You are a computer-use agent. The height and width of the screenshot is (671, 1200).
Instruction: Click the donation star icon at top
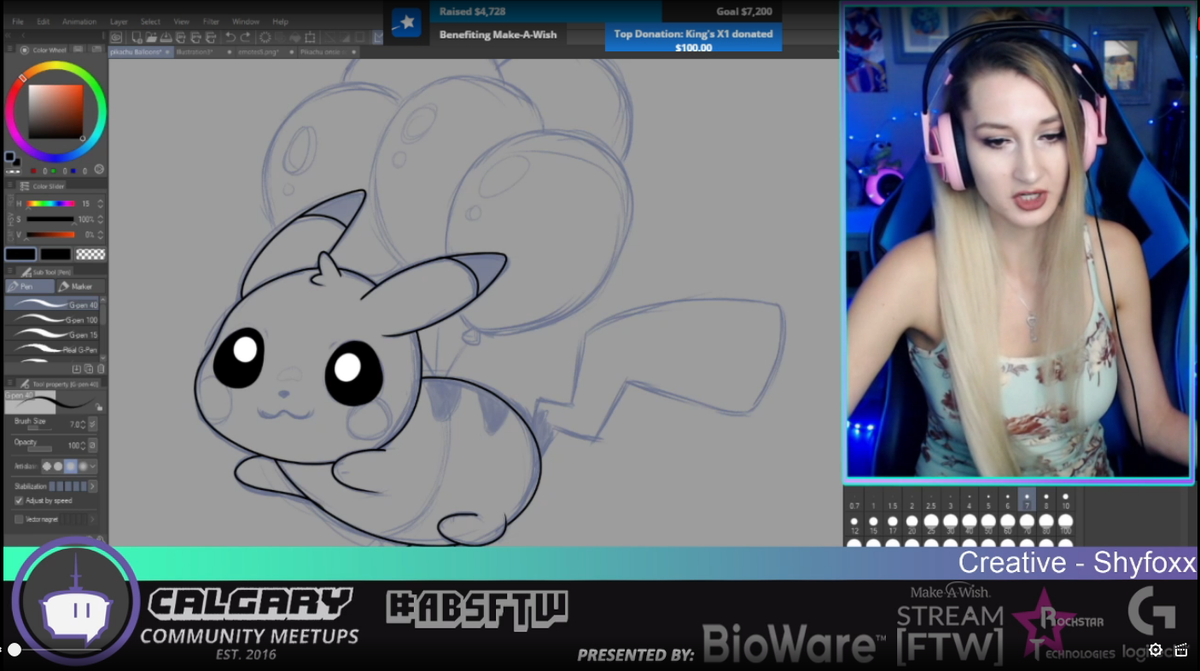[x=406, y=22]
